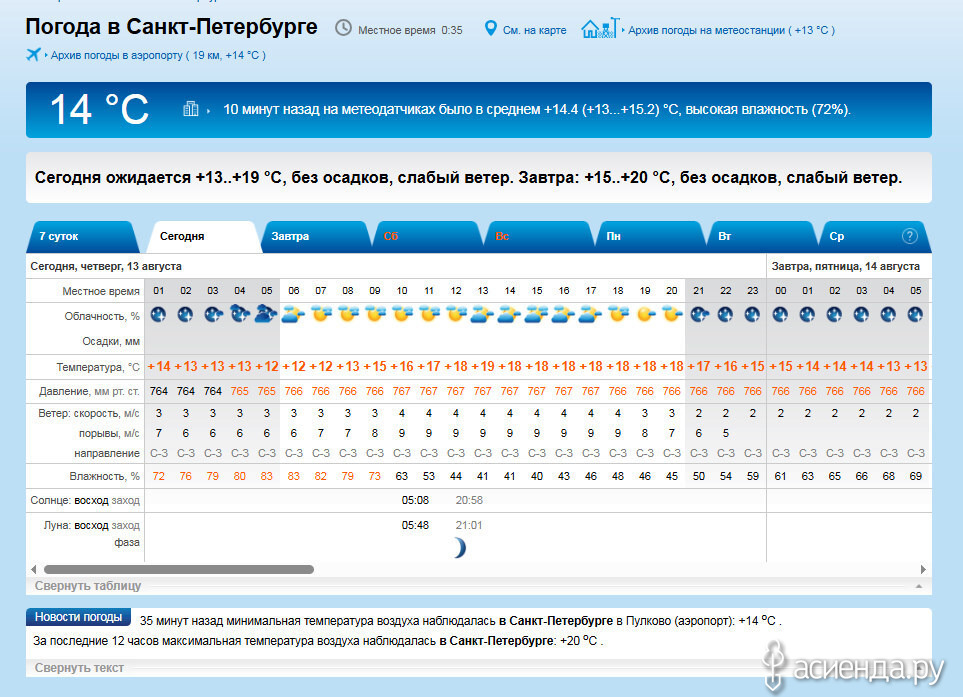The height and width of the screenshot is (697, 963).
Task: Click the city buildings sensor icon
Action: click(x=190, y=109)
